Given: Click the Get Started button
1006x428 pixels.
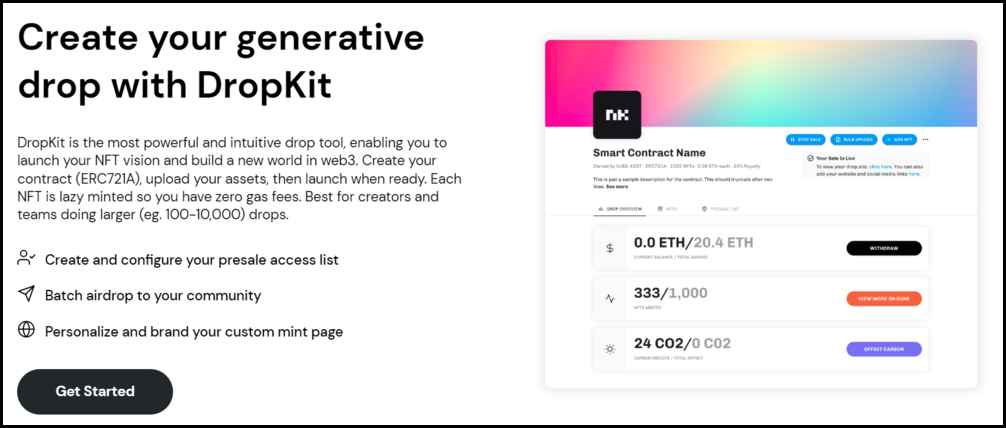Looking at the screenshot, I should point(95,391).
